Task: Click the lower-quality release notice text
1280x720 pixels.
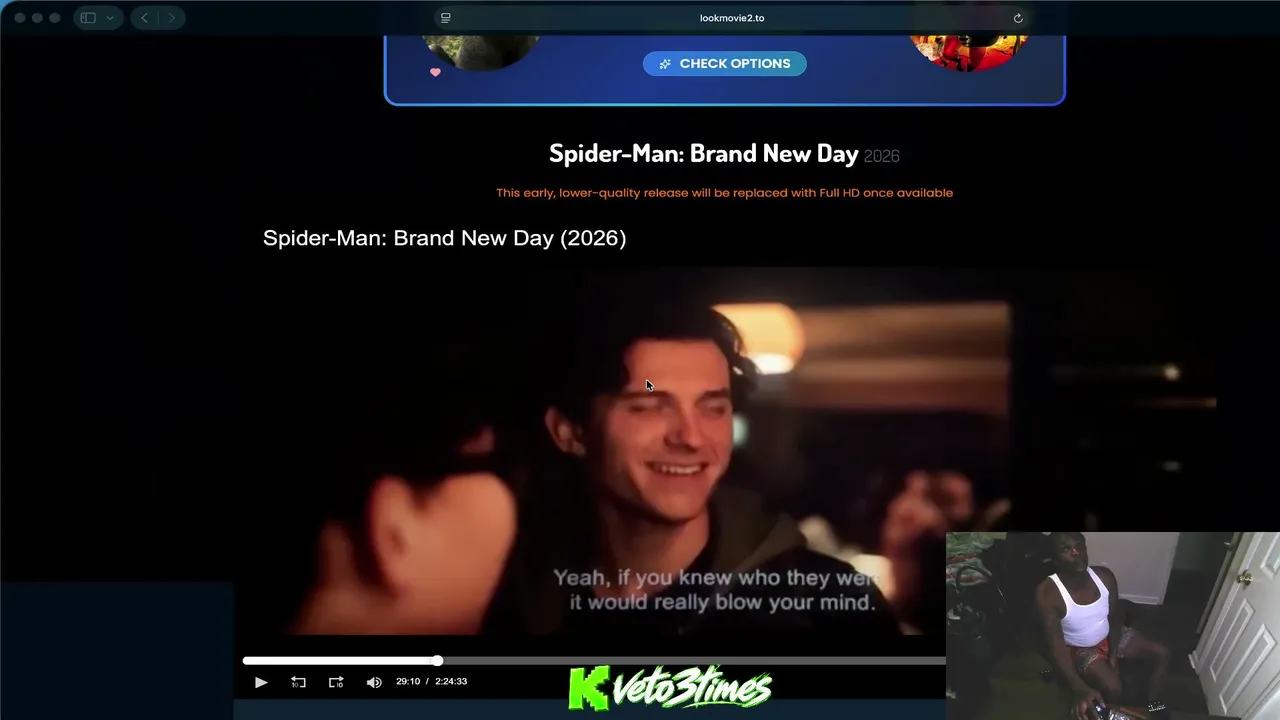Action: pyautogui.click(x=724, y=193)
